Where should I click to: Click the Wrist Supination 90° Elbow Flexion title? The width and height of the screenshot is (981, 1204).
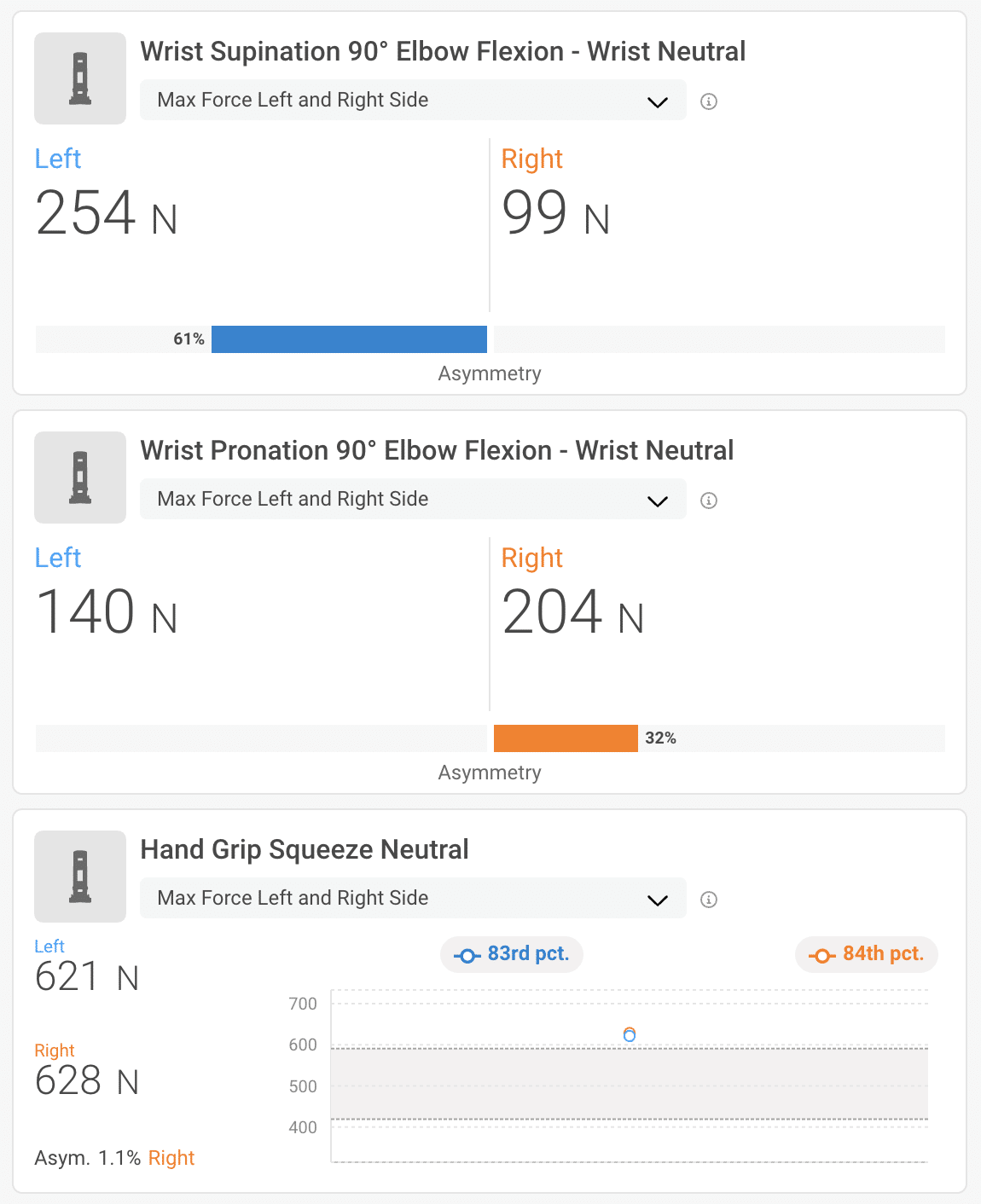[x=443, y=52]
